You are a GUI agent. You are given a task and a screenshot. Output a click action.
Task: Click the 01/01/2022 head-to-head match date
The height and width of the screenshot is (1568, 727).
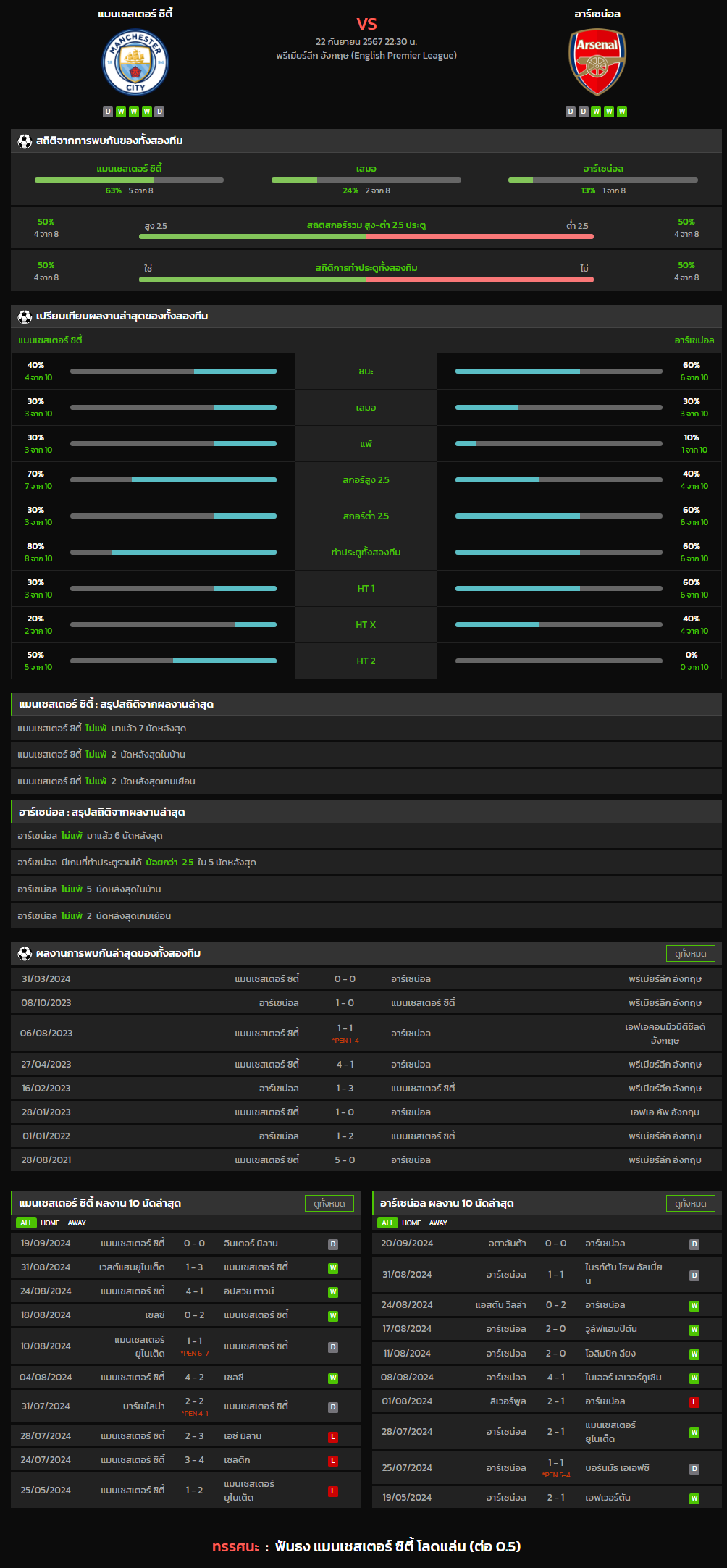pos(46,1136)
